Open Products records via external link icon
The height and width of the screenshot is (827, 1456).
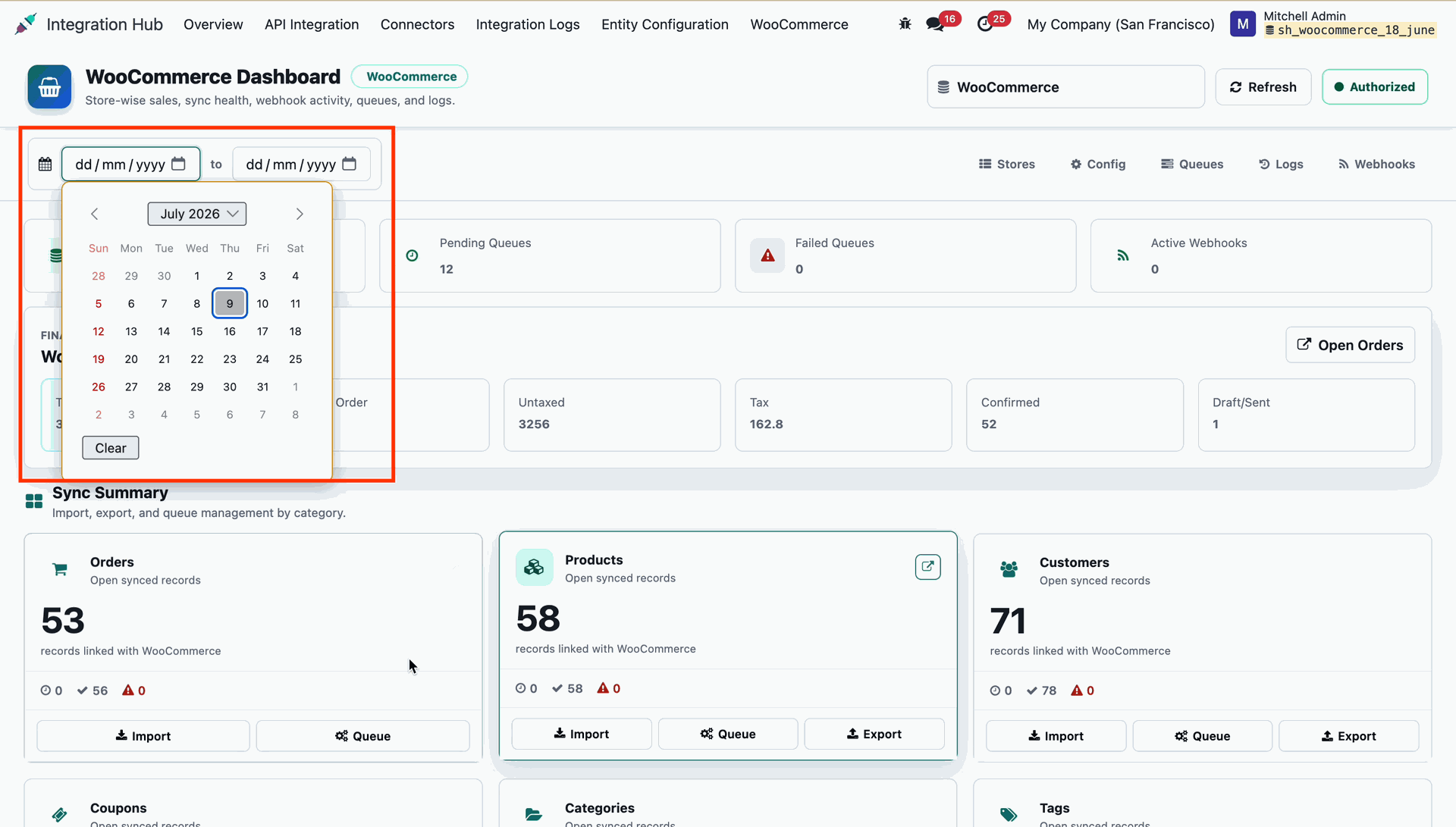coord(927,567)
